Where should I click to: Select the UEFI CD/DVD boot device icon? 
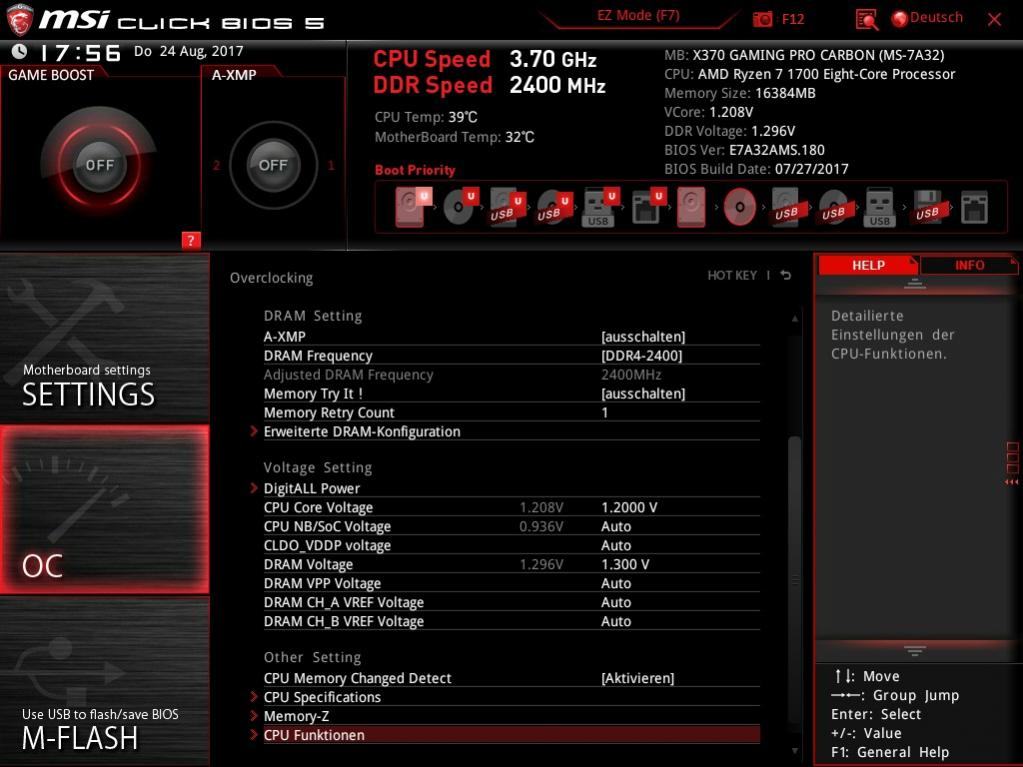click(x=461, y=207)
